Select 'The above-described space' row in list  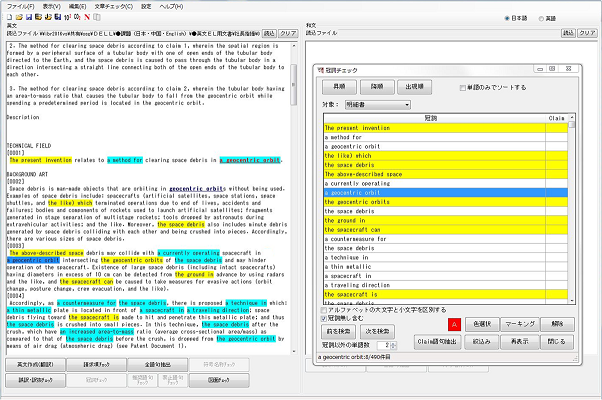pos(446,174)
